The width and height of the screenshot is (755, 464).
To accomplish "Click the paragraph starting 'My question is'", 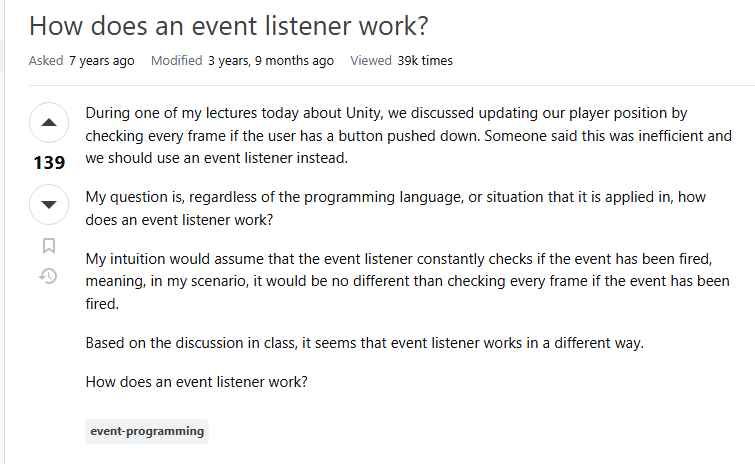I will [395, 208].
